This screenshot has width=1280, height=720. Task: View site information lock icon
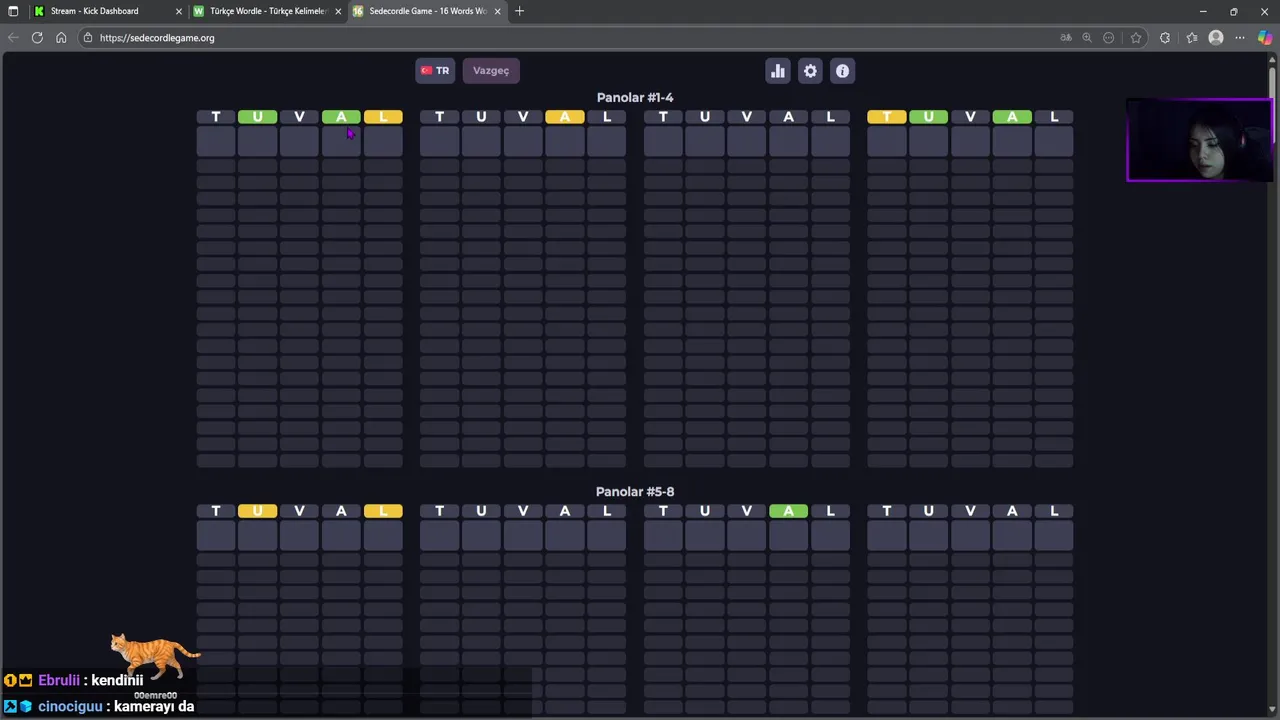[x=88, y=38]
